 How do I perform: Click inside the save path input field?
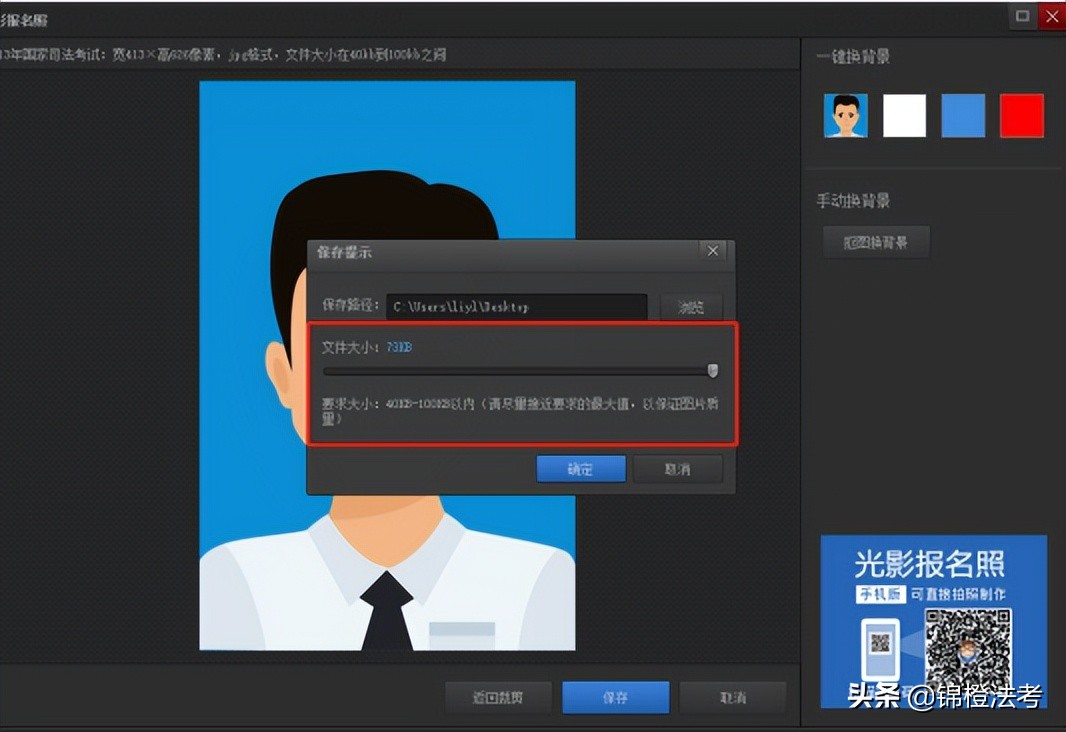pyautogui.click(x=516, y=307)
